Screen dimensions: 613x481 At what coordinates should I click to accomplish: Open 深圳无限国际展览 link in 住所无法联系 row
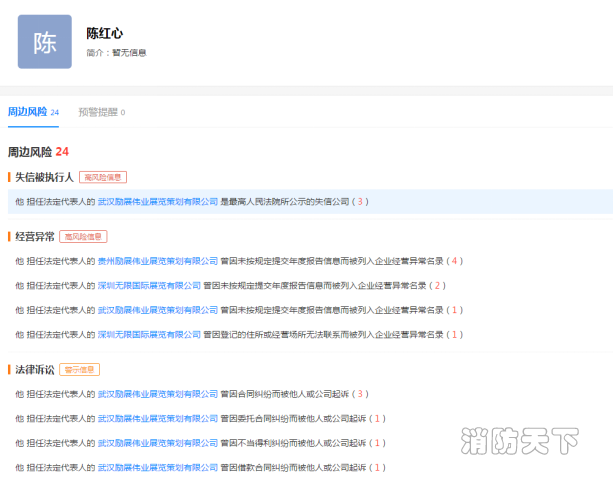pos(149,334)
